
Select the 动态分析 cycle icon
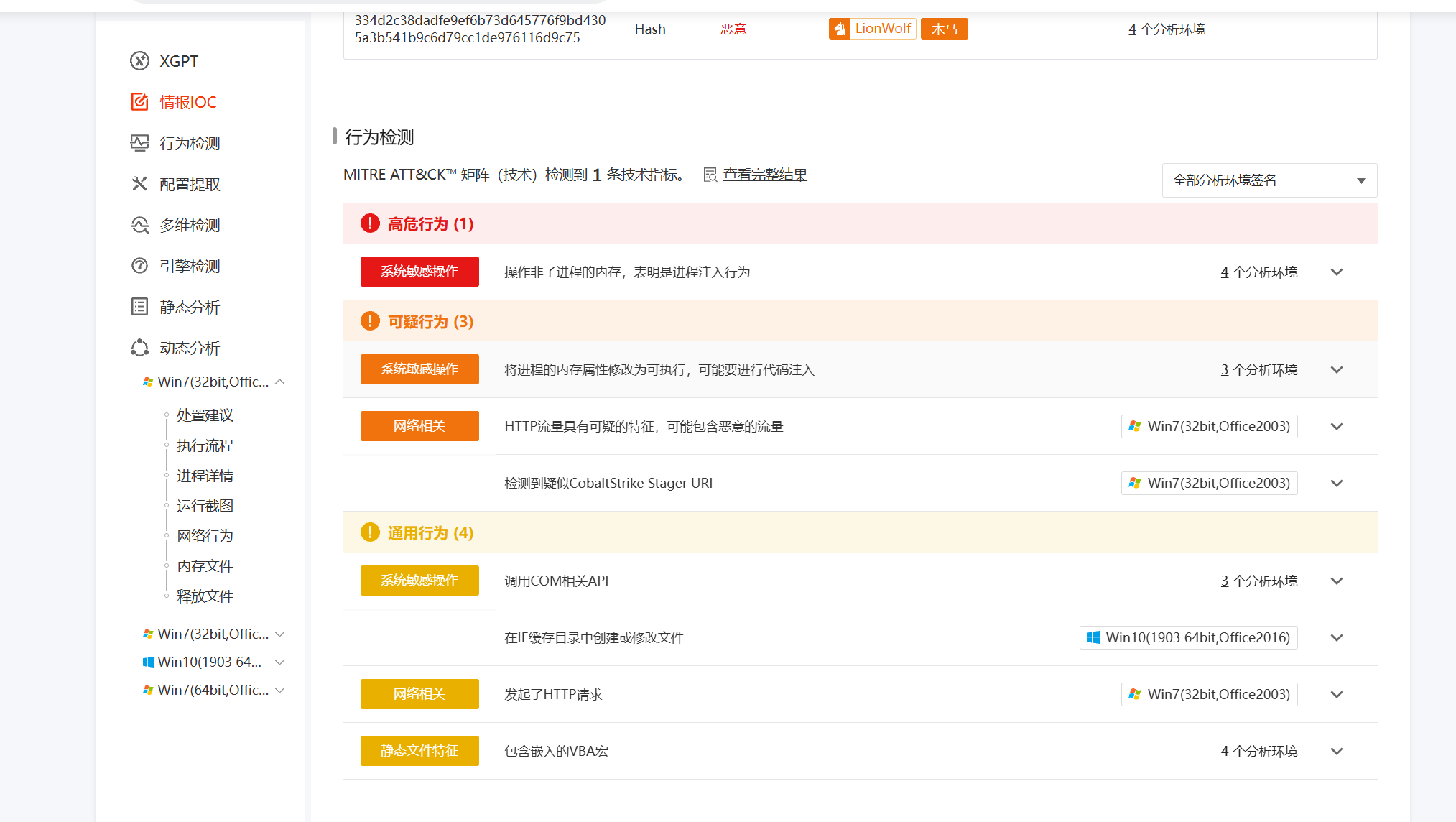point(139,348)
